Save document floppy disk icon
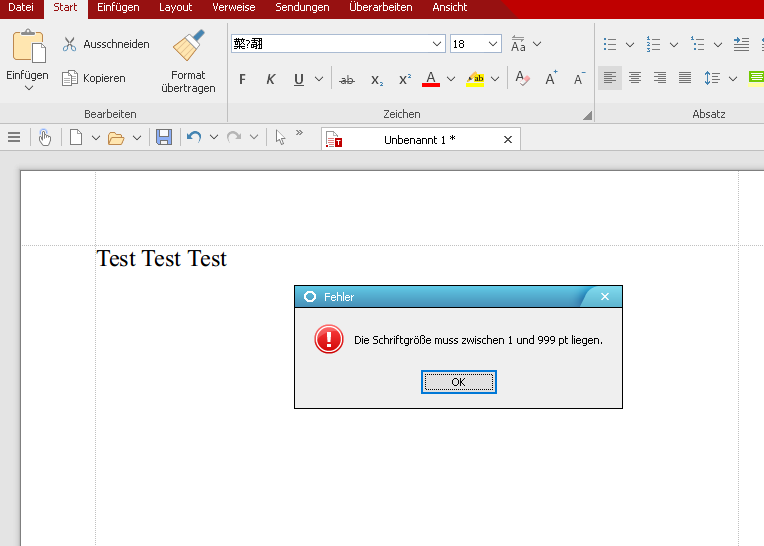The width and height of the screenshot is (764, 546). pyautogui.click(x=164, y=137)
